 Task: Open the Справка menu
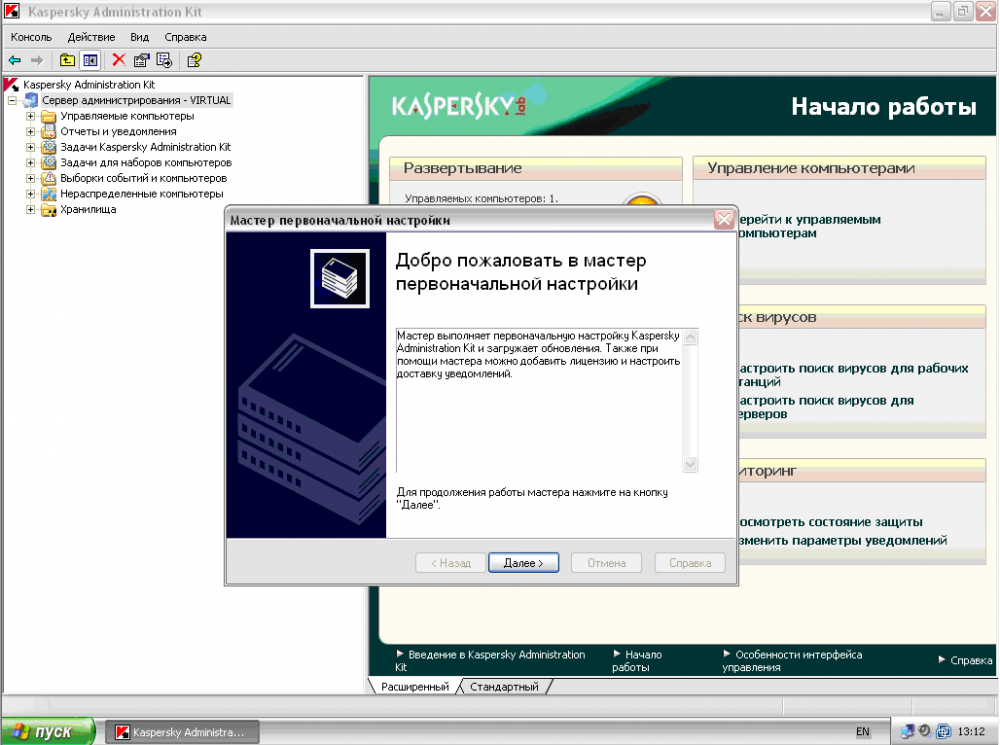tap(186, 37)
